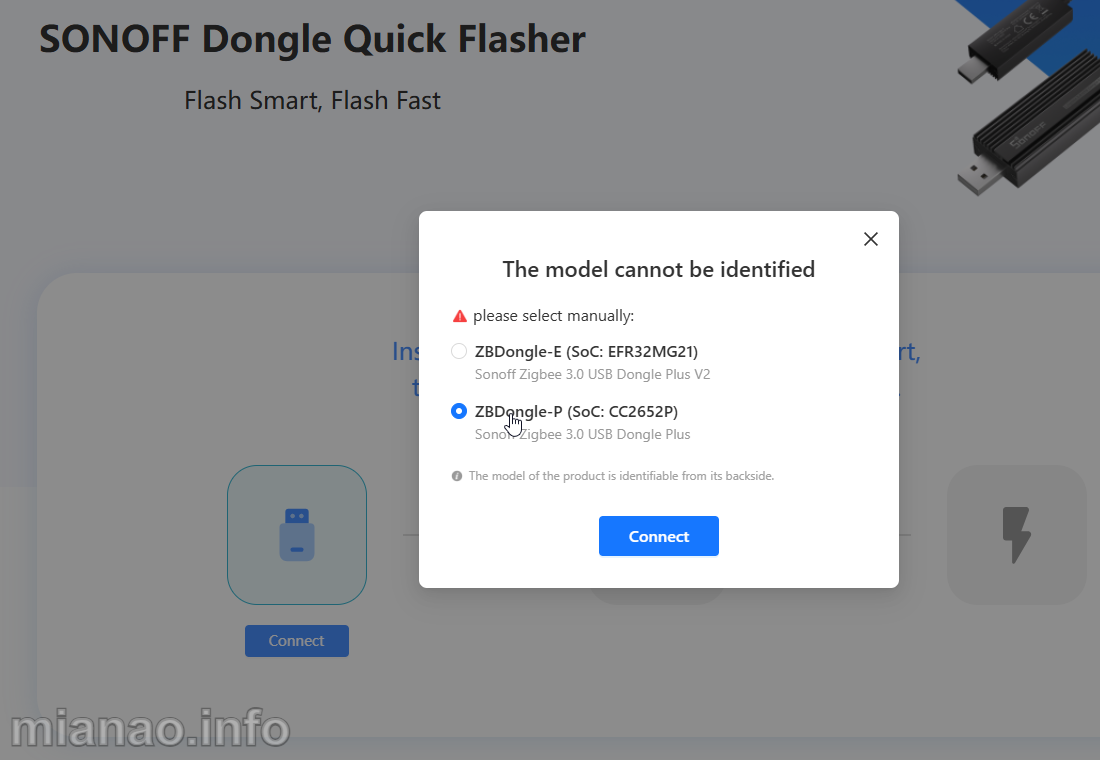Image resolution: width=1100 pixels, height=760 pixels.
Task: Click the ZBDongle-P (SoC: CC2652P) label
Action: [x=576, y=412]
